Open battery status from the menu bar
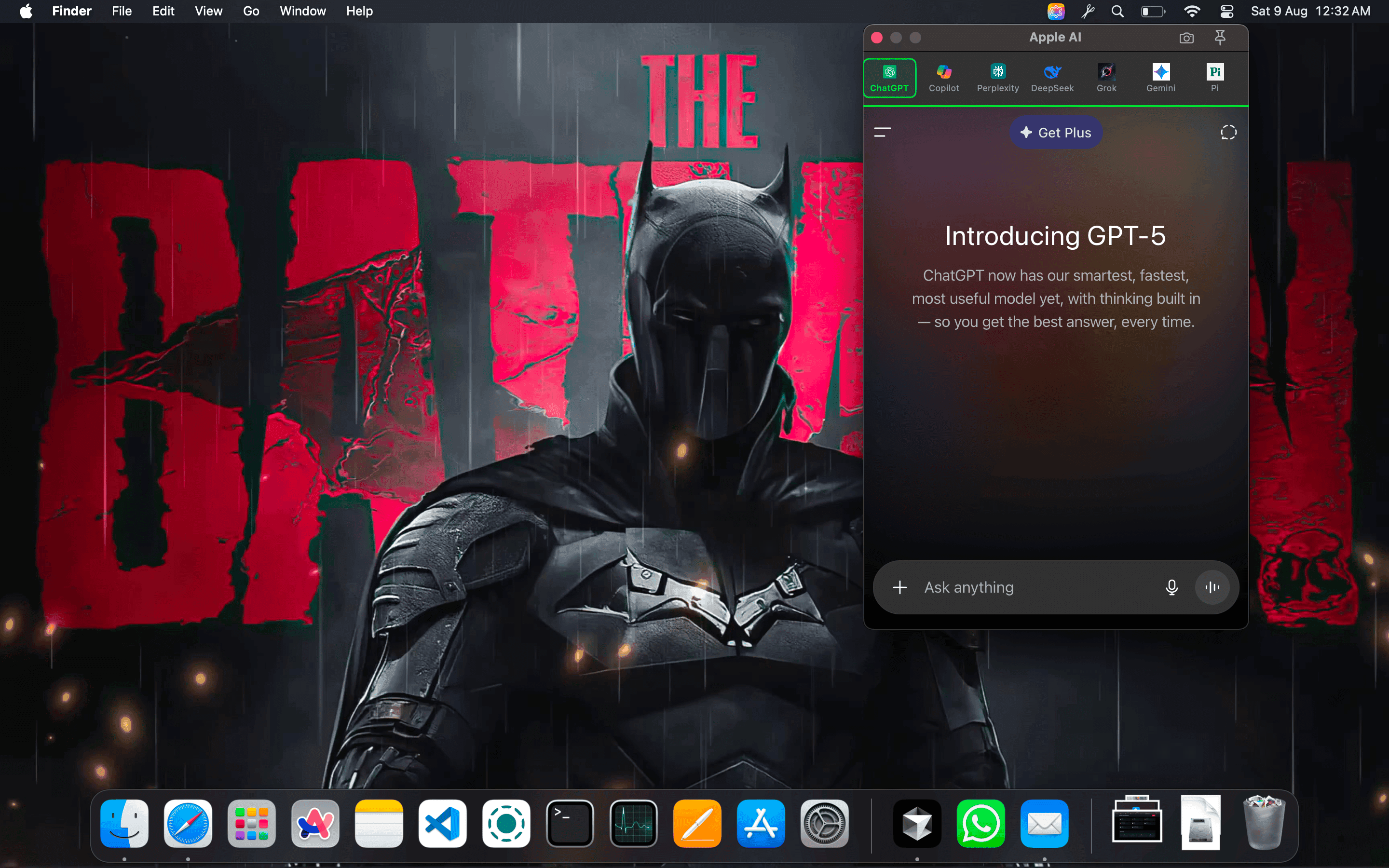 [x=1153, y=11]
